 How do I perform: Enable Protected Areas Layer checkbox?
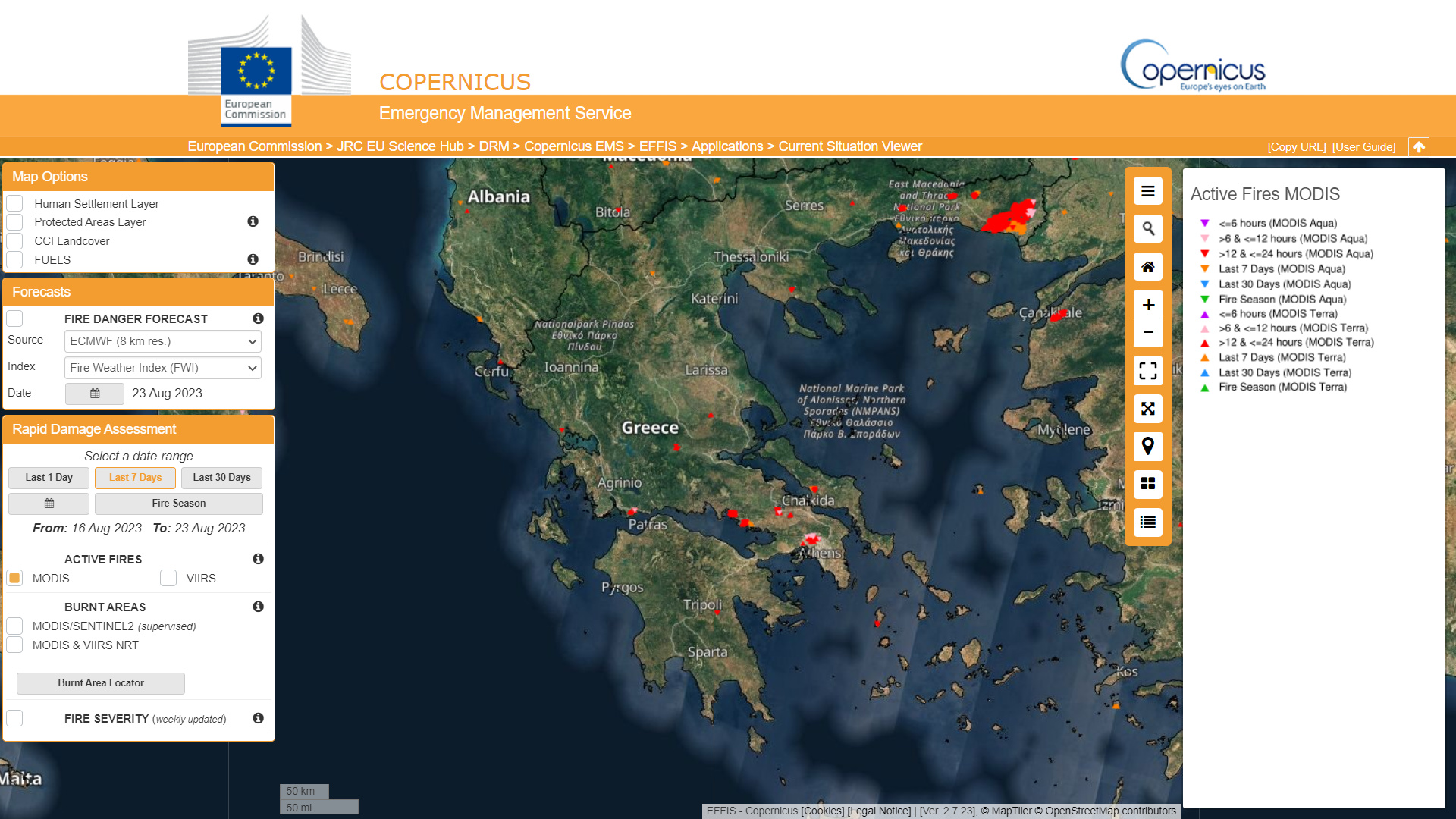[14, 222]
